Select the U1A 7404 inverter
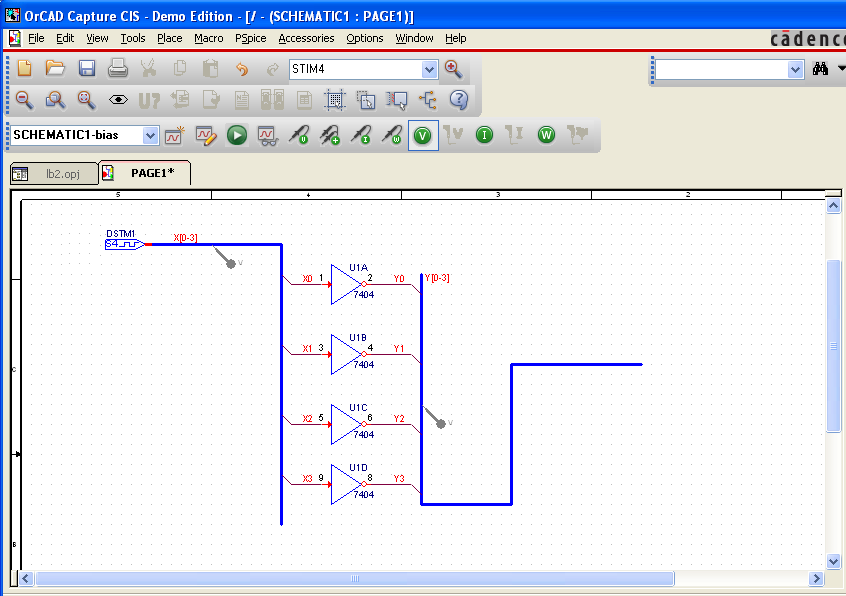The width and height of the screenshot is (846, 596). coord(346,284)
